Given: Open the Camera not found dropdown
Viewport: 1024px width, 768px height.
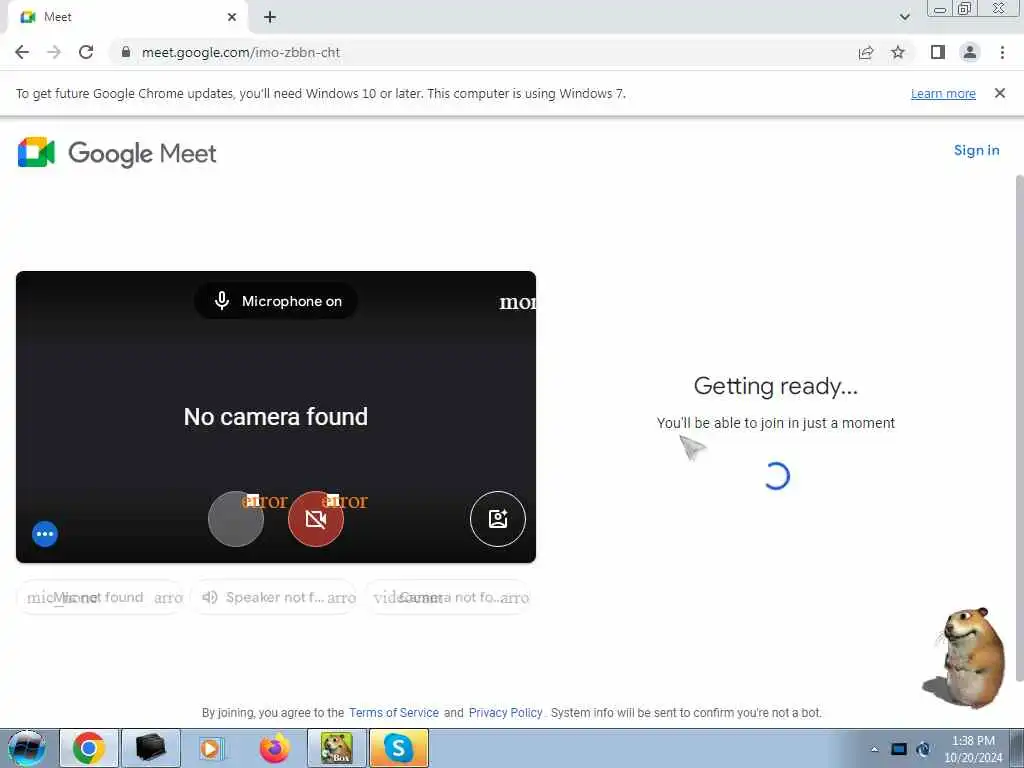Looking at the screenshot, I should (x=448, y=598).
